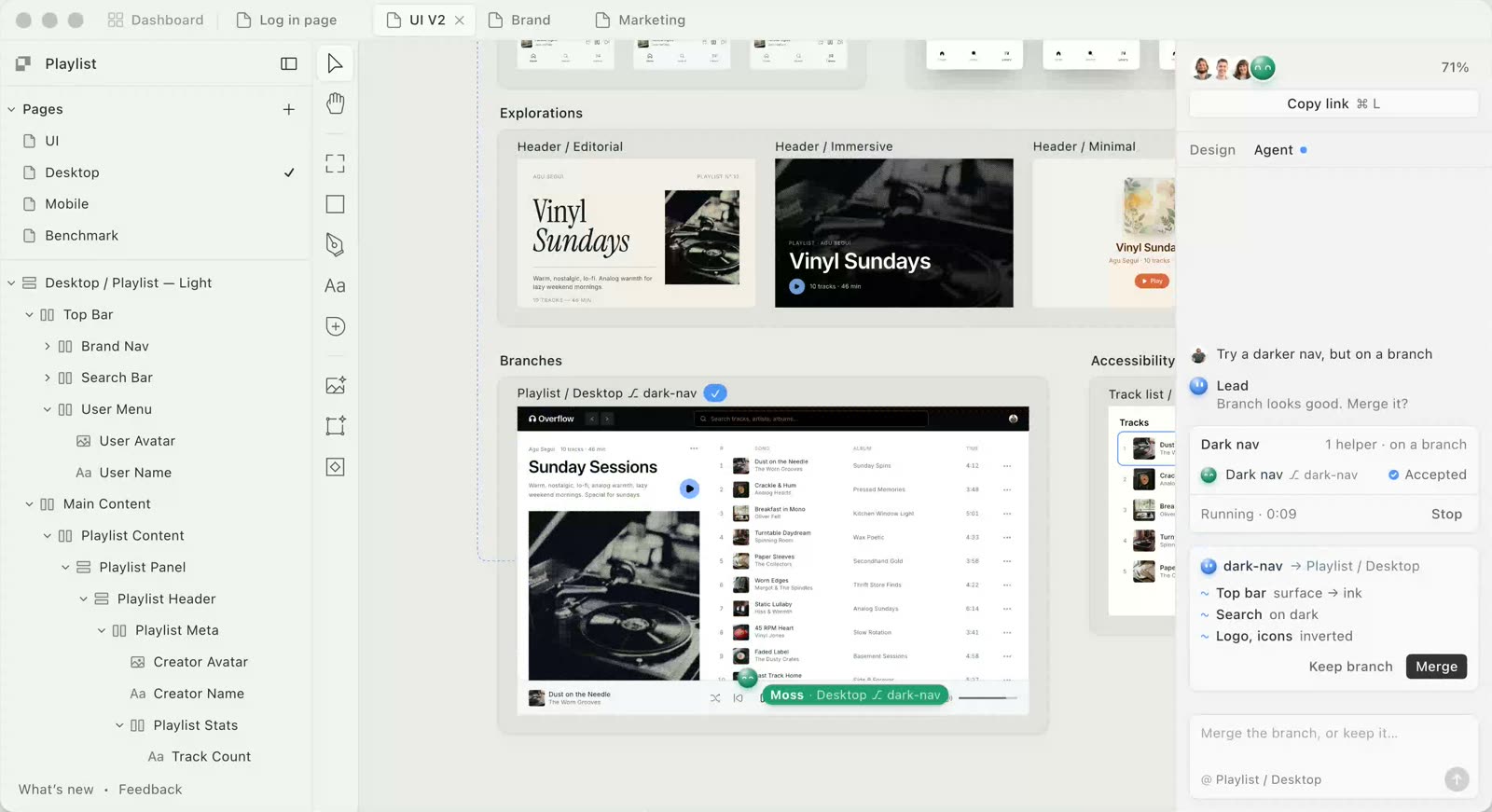Send the agent message with arrow button
This screenshot has width=1492, height=812.
(1457, 779)
